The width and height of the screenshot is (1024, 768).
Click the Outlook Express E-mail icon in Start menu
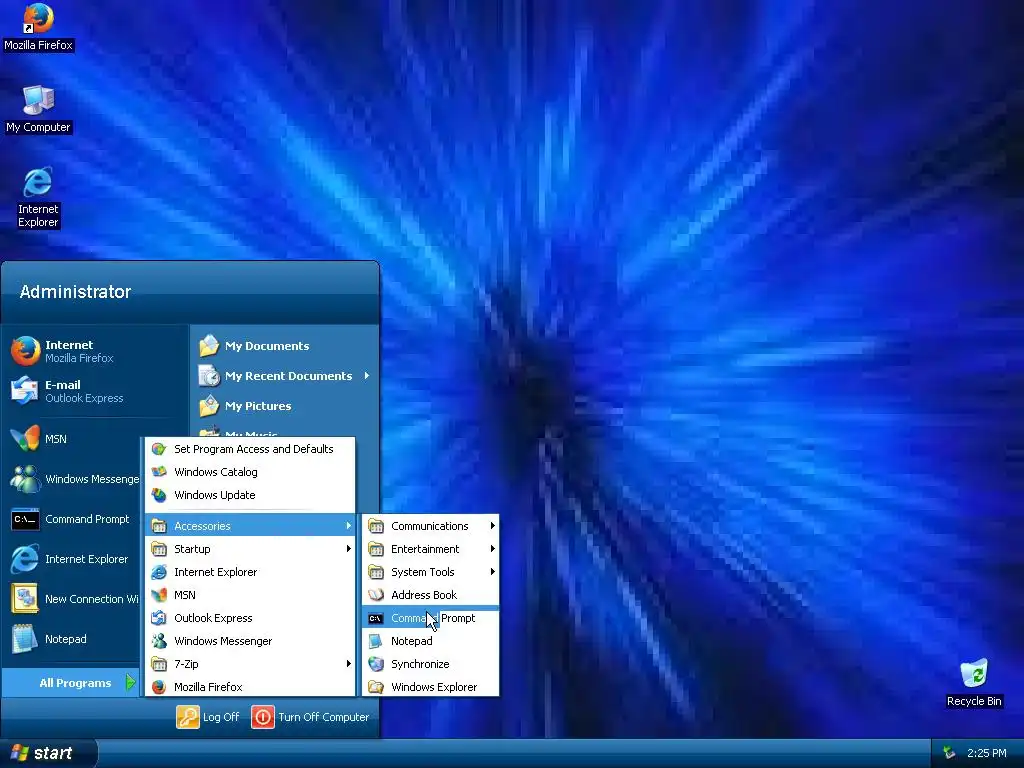(25, 391)
